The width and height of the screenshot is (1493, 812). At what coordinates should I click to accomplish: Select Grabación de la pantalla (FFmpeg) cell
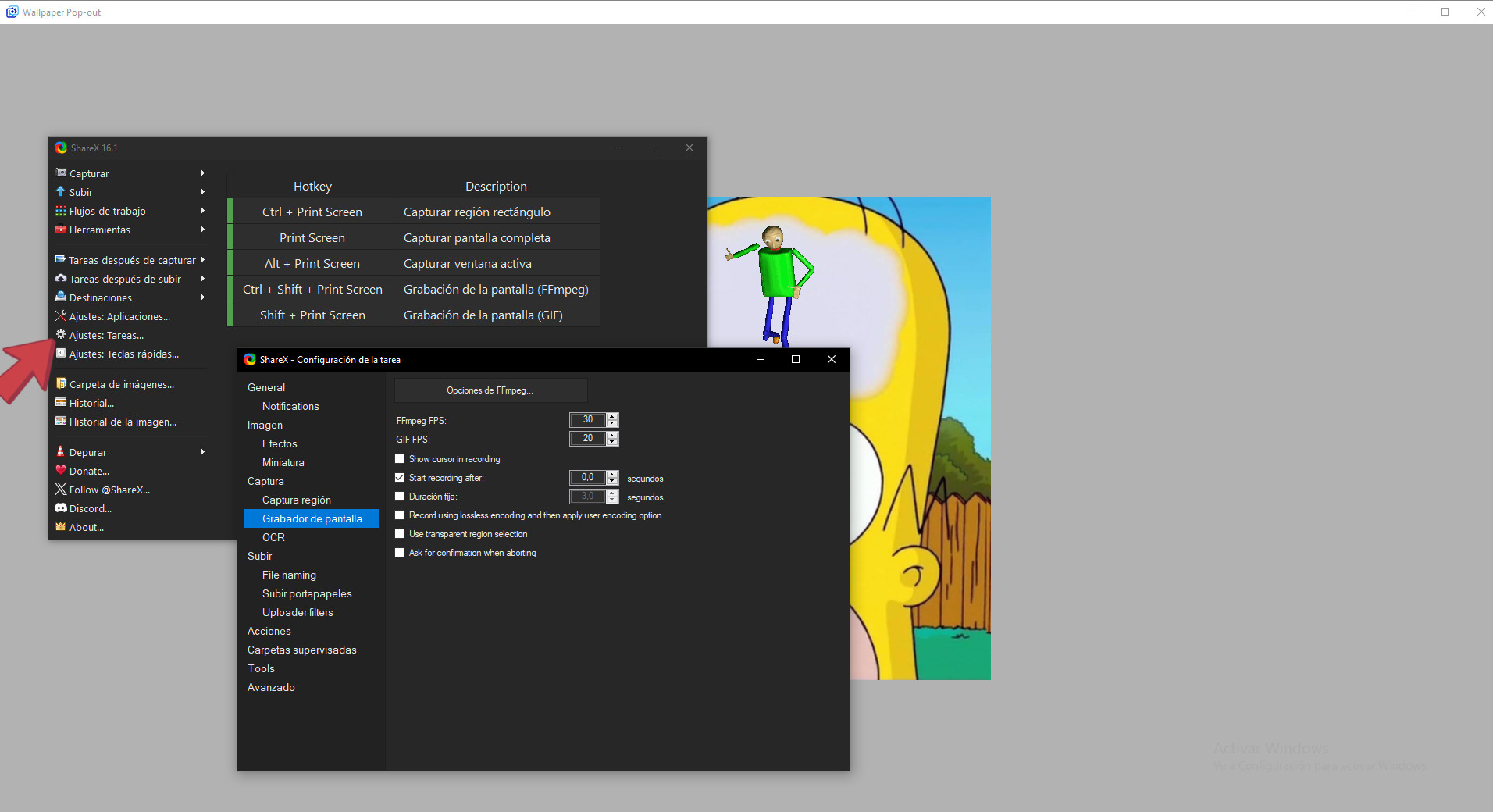[x=497, y=289]
